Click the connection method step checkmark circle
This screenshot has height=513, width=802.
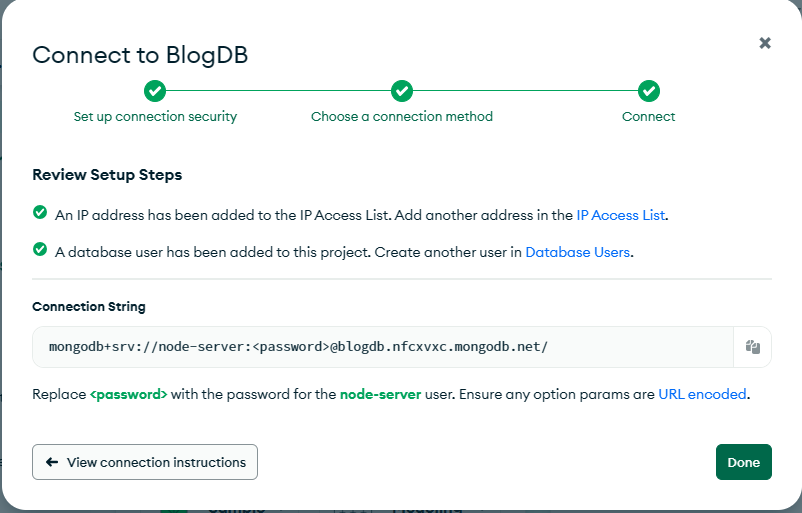(x=402, y=91)
